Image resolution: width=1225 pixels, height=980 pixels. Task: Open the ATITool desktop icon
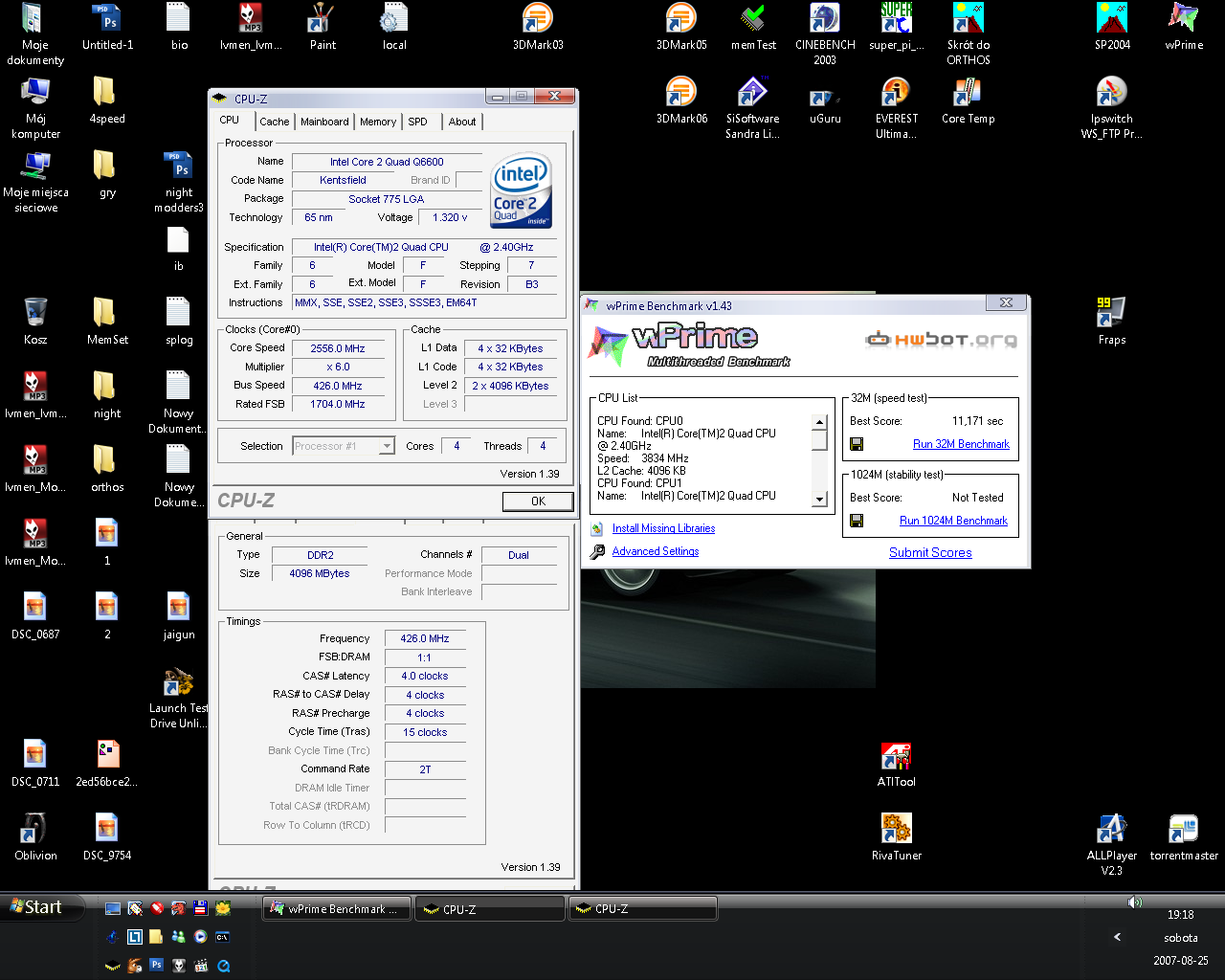897,764
